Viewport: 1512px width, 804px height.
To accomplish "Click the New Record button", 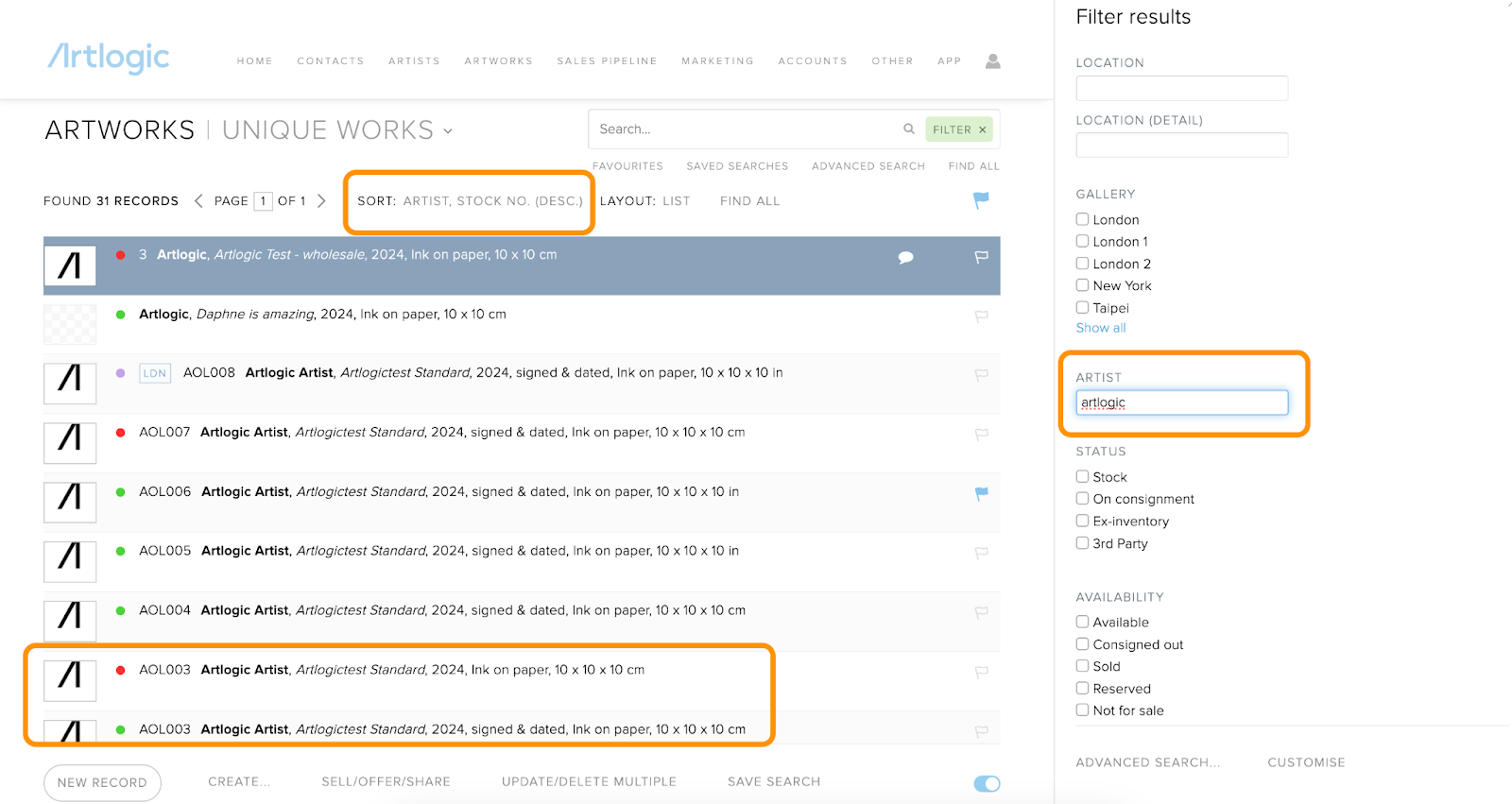I will [102, 782].
